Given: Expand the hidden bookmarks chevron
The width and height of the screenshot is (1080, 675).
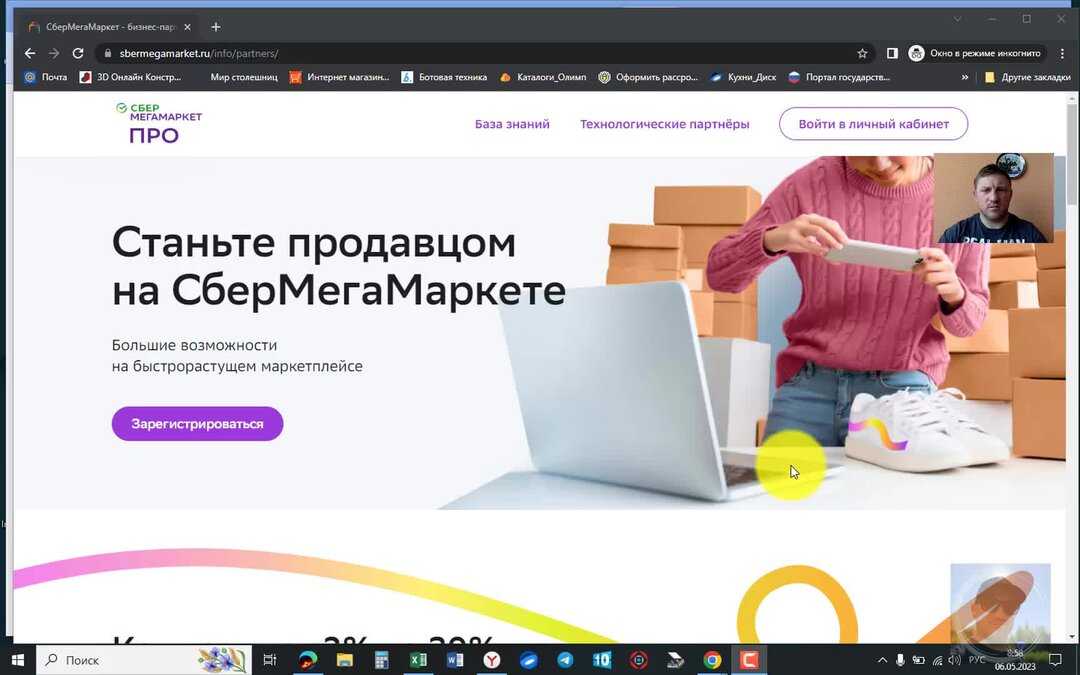Looking at the screenshot, I should [964, 77].
